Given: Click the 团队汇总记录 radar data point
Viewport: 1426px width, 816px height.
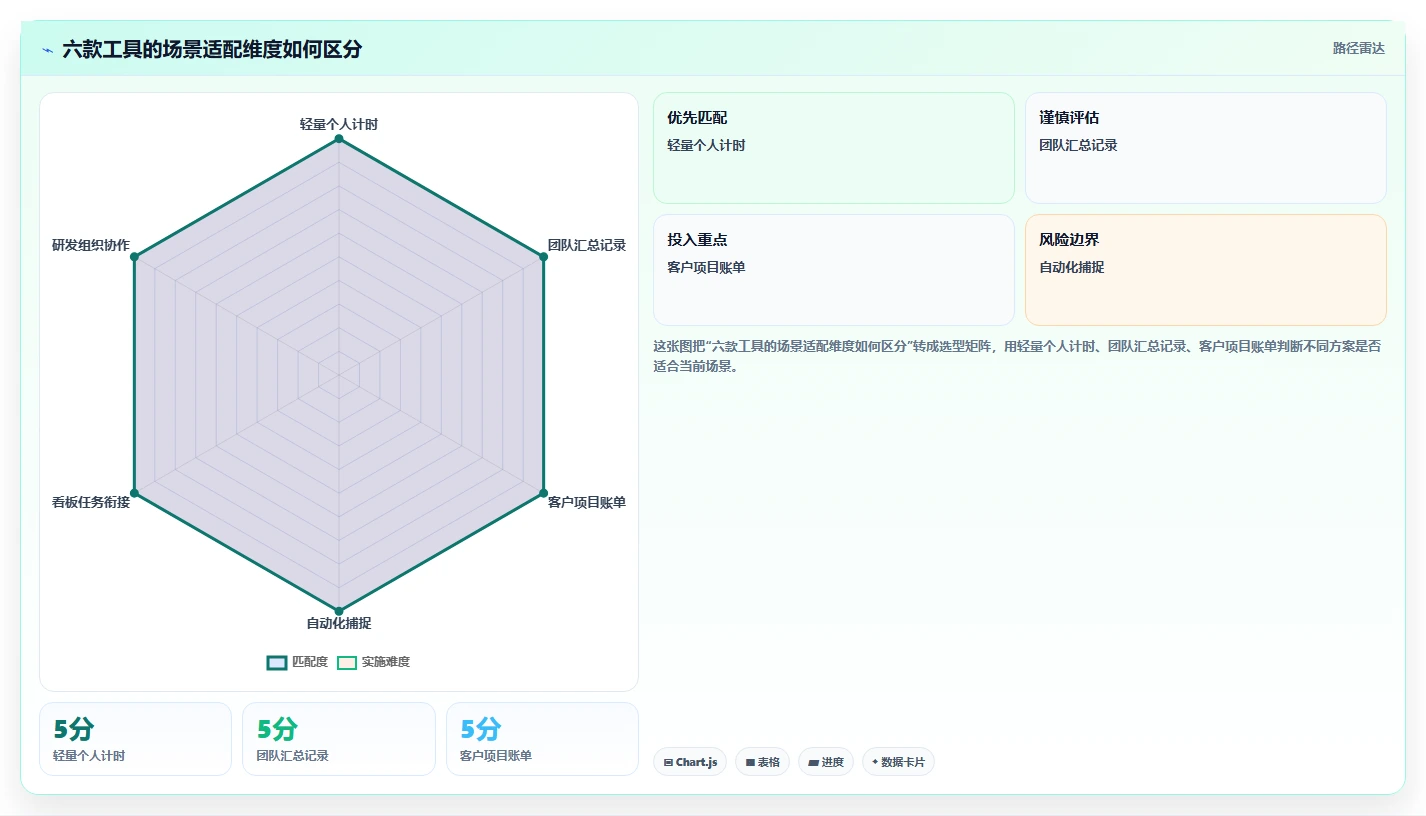Looking at the screenshot, I should (543, 257).
